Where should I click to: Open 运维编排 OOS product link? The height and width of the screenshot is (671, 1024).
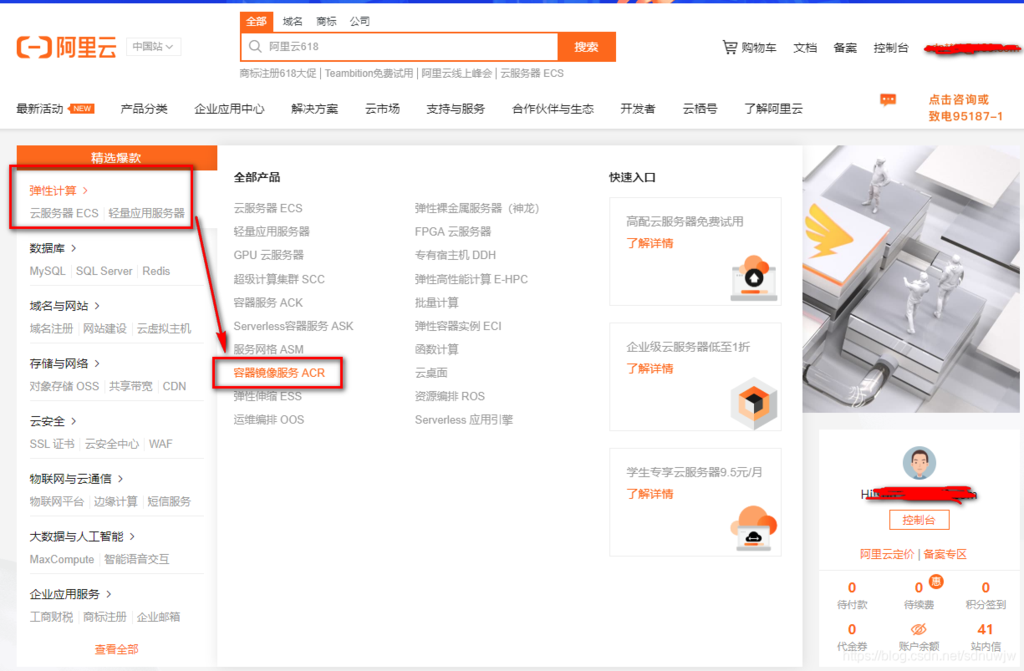[x=268, y=420]
